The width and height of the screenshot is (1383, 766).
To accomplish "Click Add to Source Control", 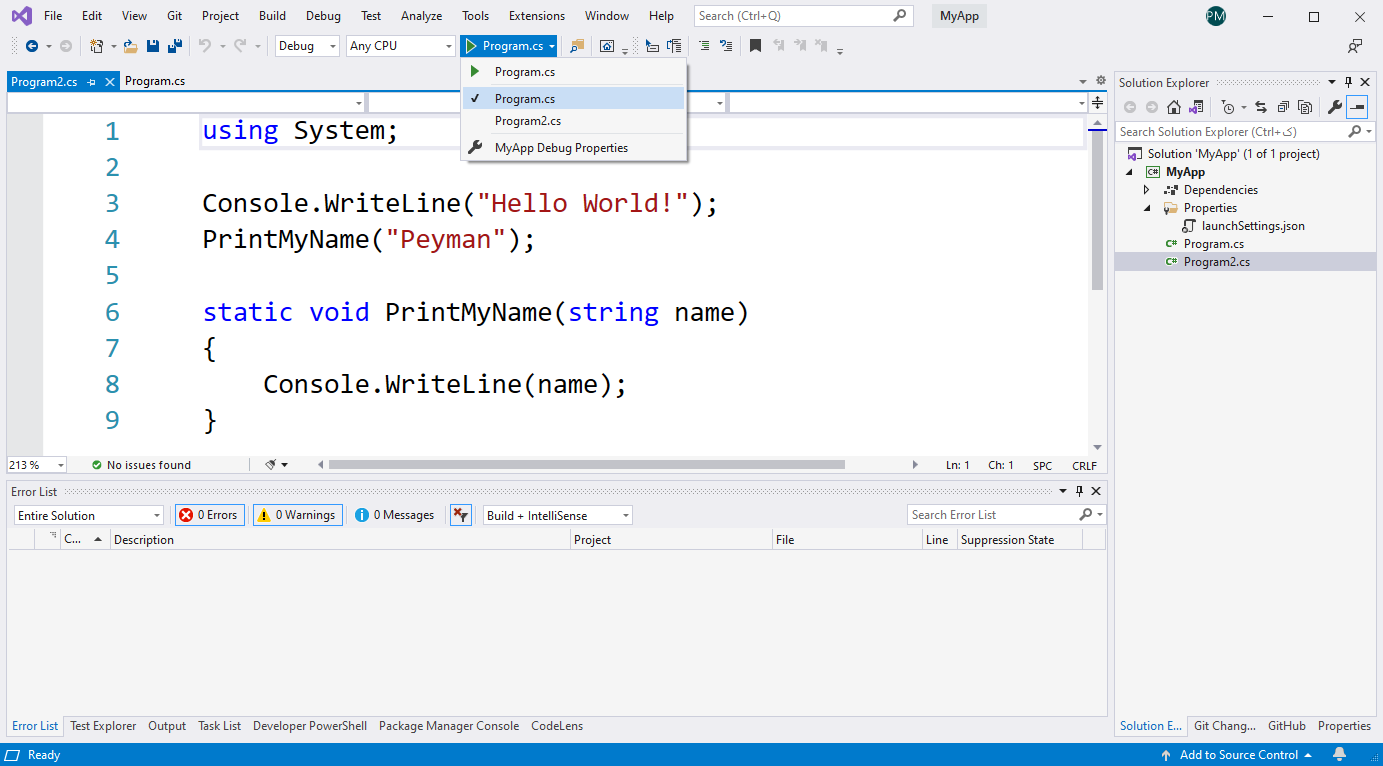I will coord(1238,755).
